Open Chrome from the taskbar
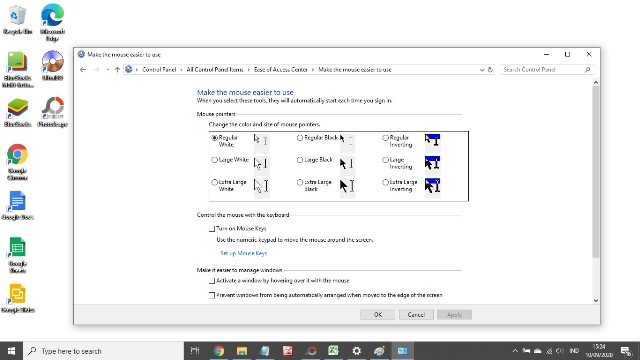This screenshot has width=640, height=360. (x=219, y=351)
